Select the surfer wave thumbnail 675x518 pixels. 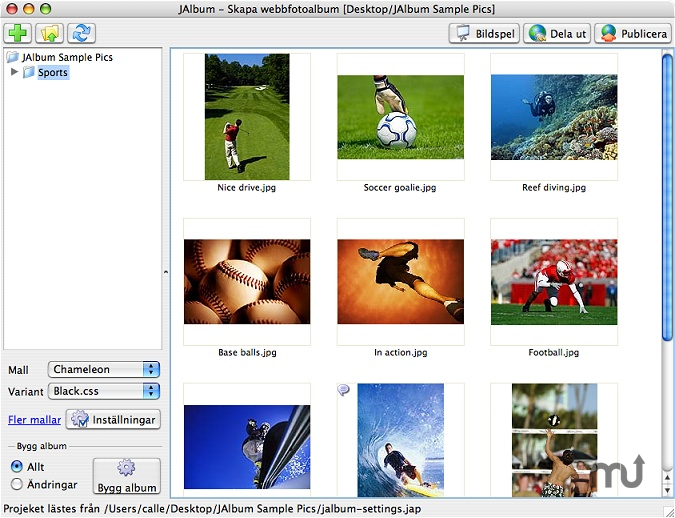point(400,440)
